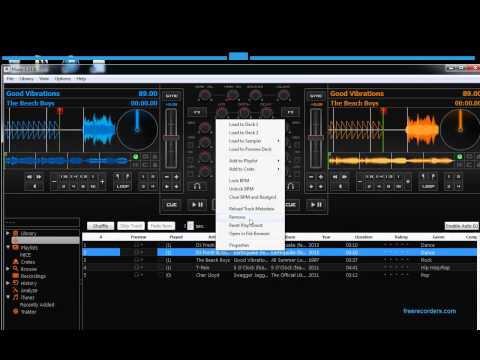Click the Shuffle button
Viewport: 480px width, 360px height.
[x=101, y=226]
